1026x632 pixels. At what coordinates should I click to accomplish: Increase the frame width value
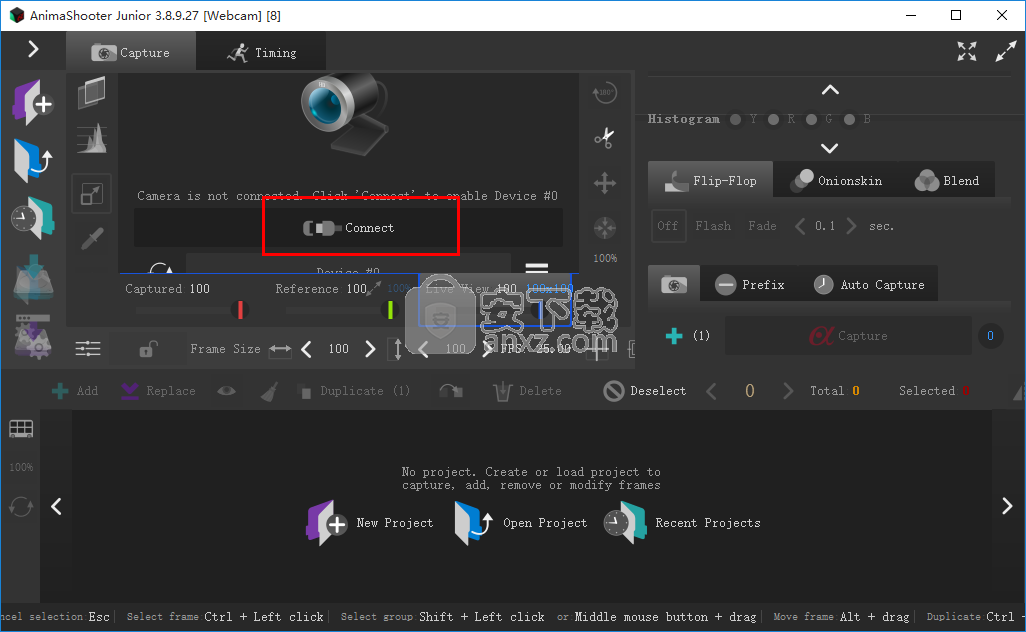(370, 349)
